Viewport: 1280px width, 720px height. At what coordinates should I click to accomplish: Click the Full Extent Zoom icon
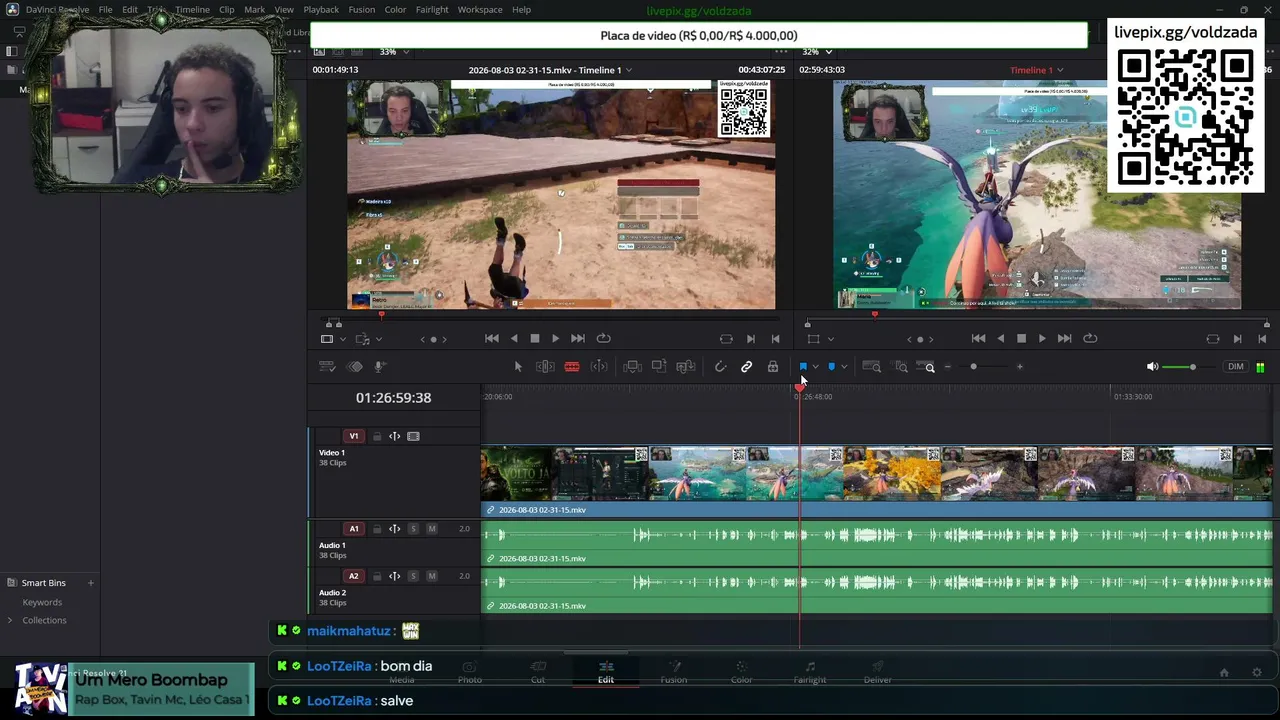click(x=872, y=367)
